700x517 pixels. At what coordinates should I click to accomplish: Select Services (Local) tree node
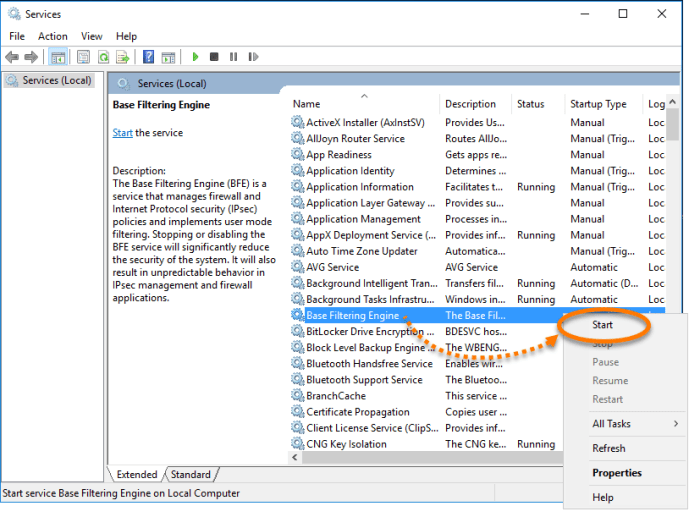coord(49,80)
